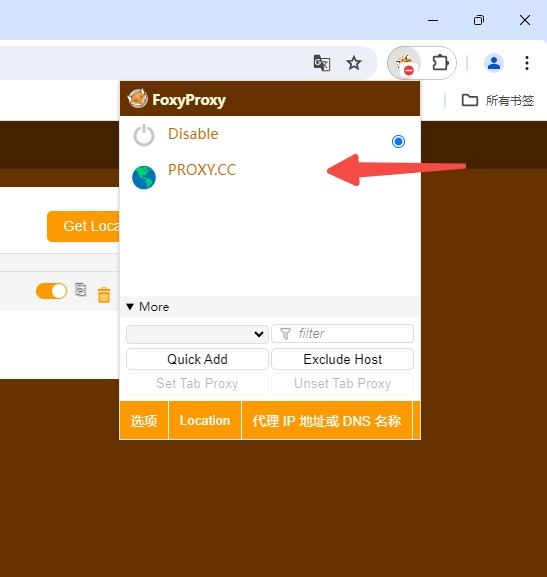Image resolution: width=547 pixels, height=577 pixels.
Task: Click into the filter input field
Action: pyautogui.click(x=342, y=334)
